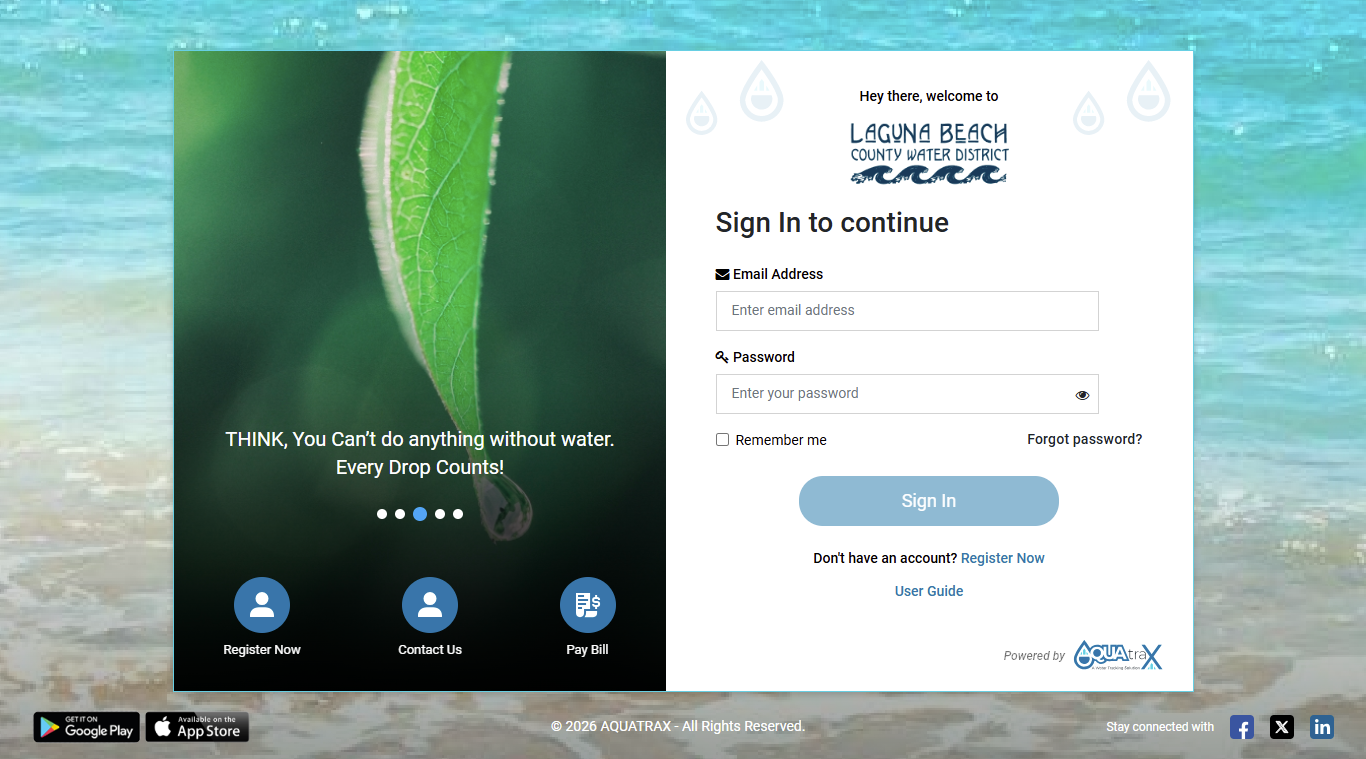1366x759 pixels.
Task: Open the User Guide link
Action: pyautogui.click(x=929, y=591)
